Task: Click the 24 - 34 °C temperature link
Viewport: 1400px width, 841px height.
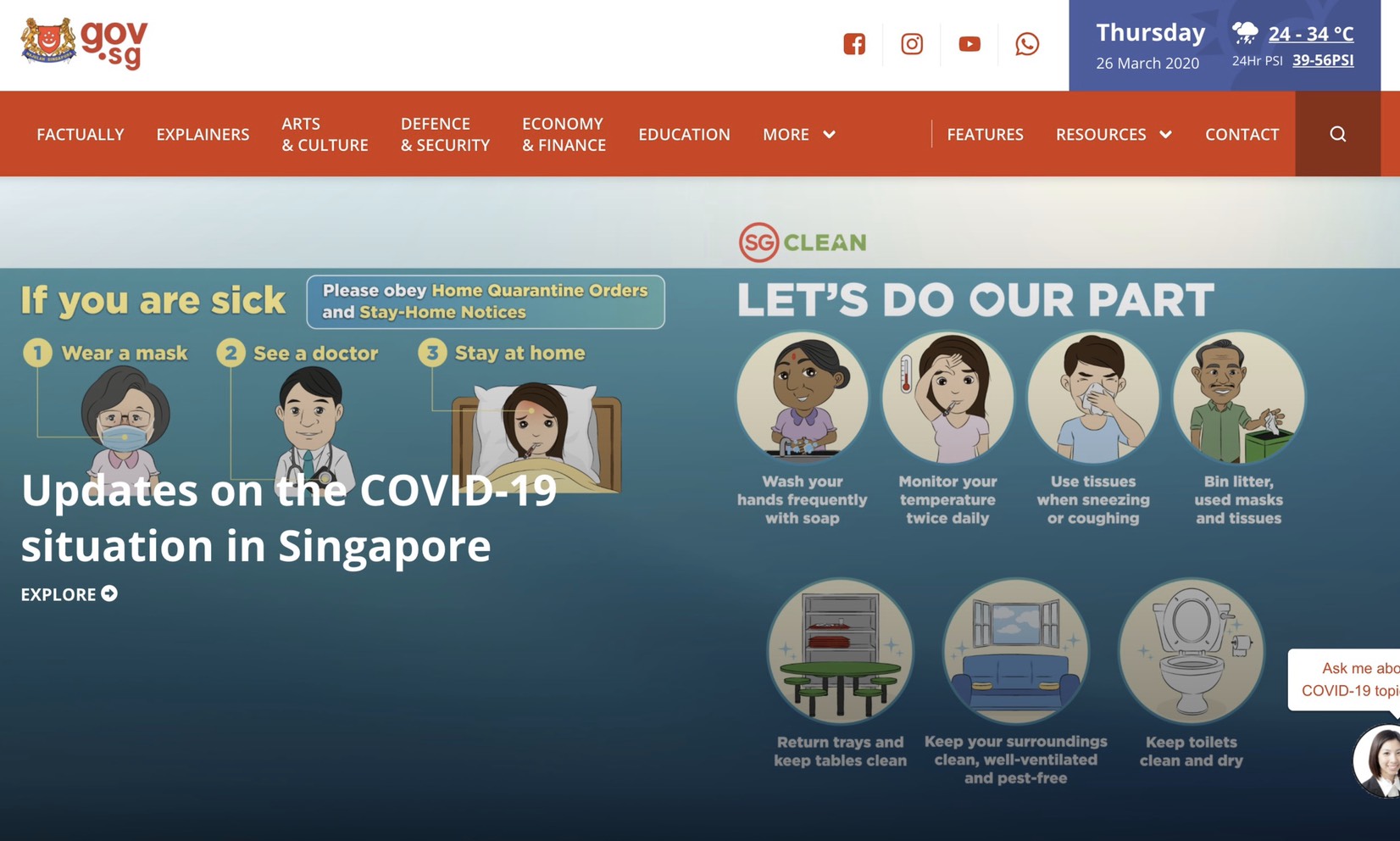Action: click(x=1310, y=34)
